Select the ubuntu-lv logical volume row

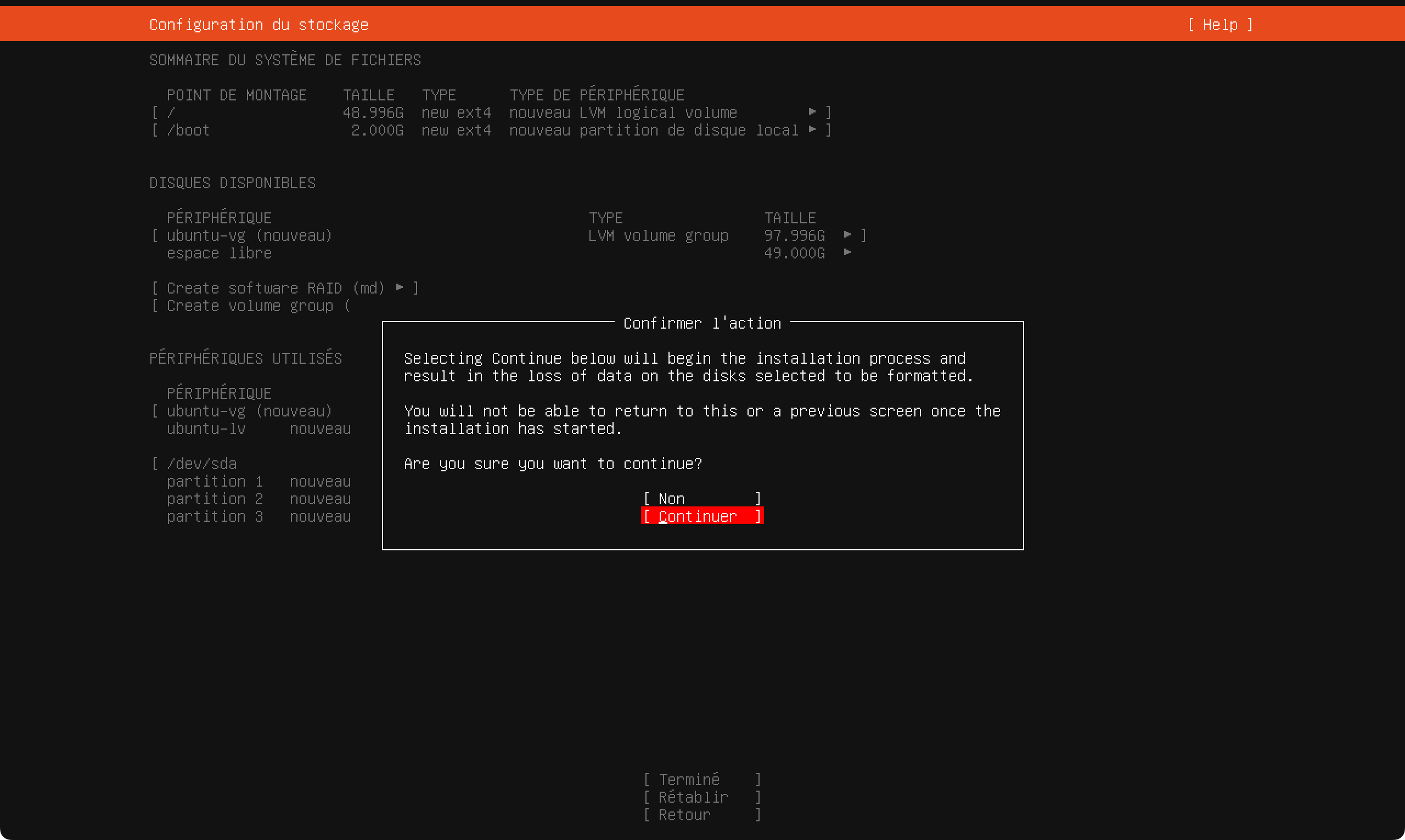206,429
